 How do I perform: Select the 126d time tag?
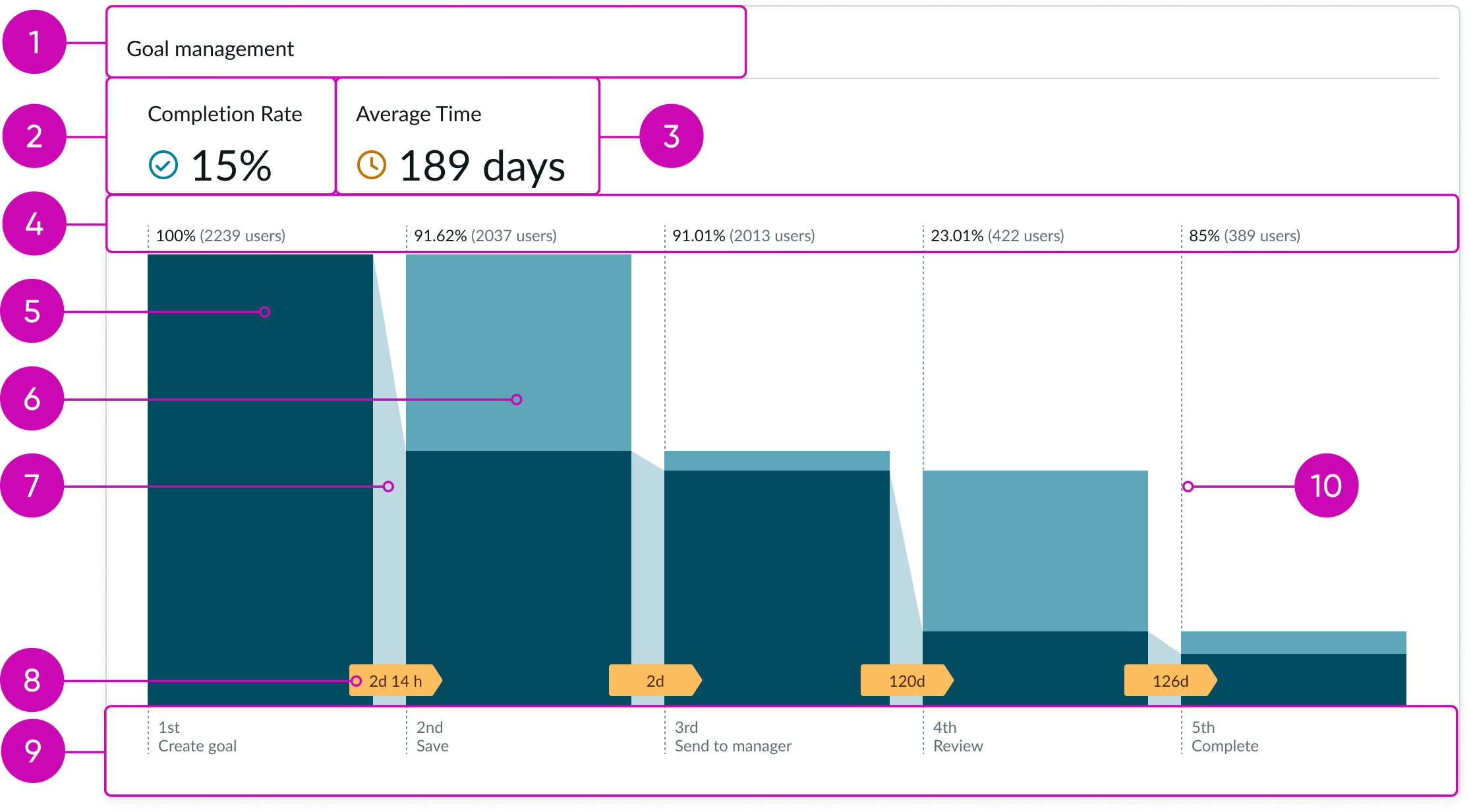1170,681
